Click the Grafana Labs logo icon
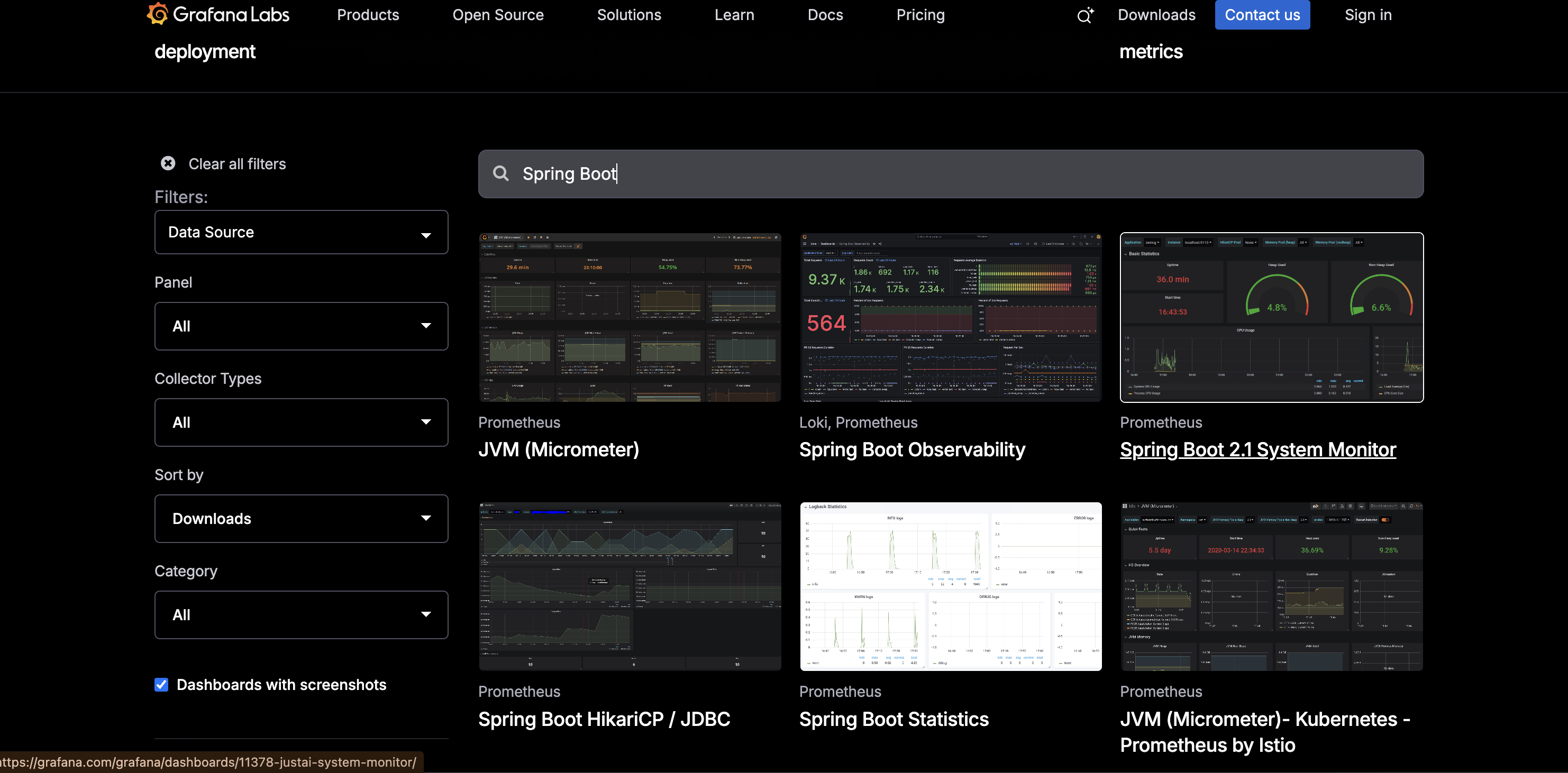Viewport: 1568px width, 773px height. pos(158,14)
